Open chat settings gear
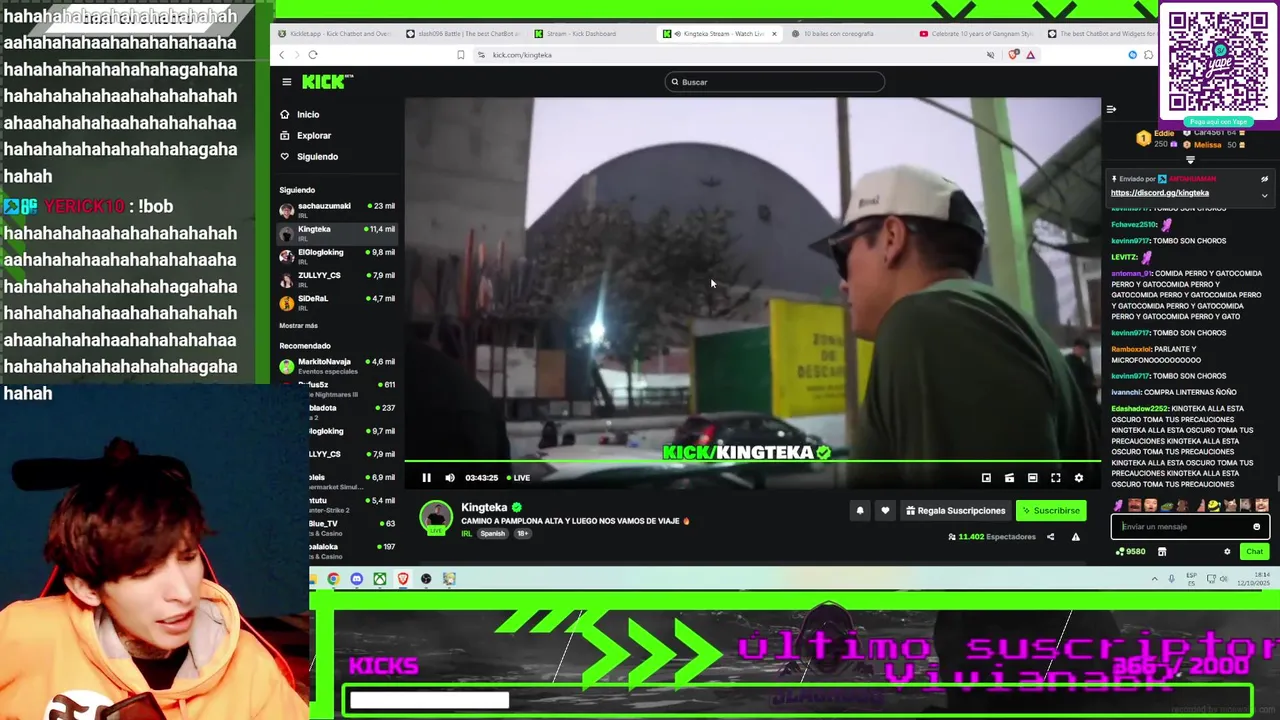The height and width of the screenshot is (720, 1280). [1227, 552]
